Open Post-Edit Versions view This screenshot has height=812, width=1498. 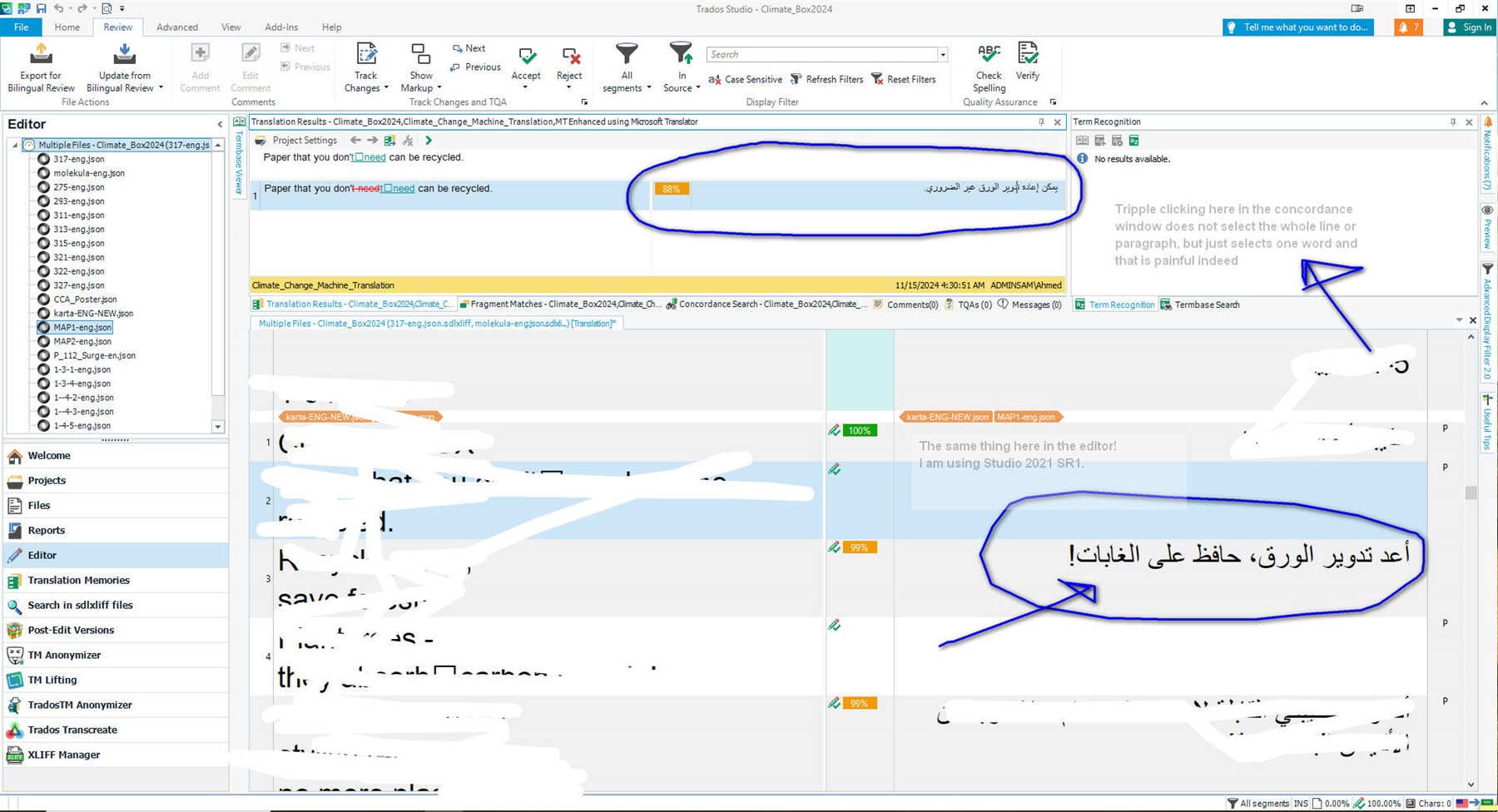[x=116, y=631]
